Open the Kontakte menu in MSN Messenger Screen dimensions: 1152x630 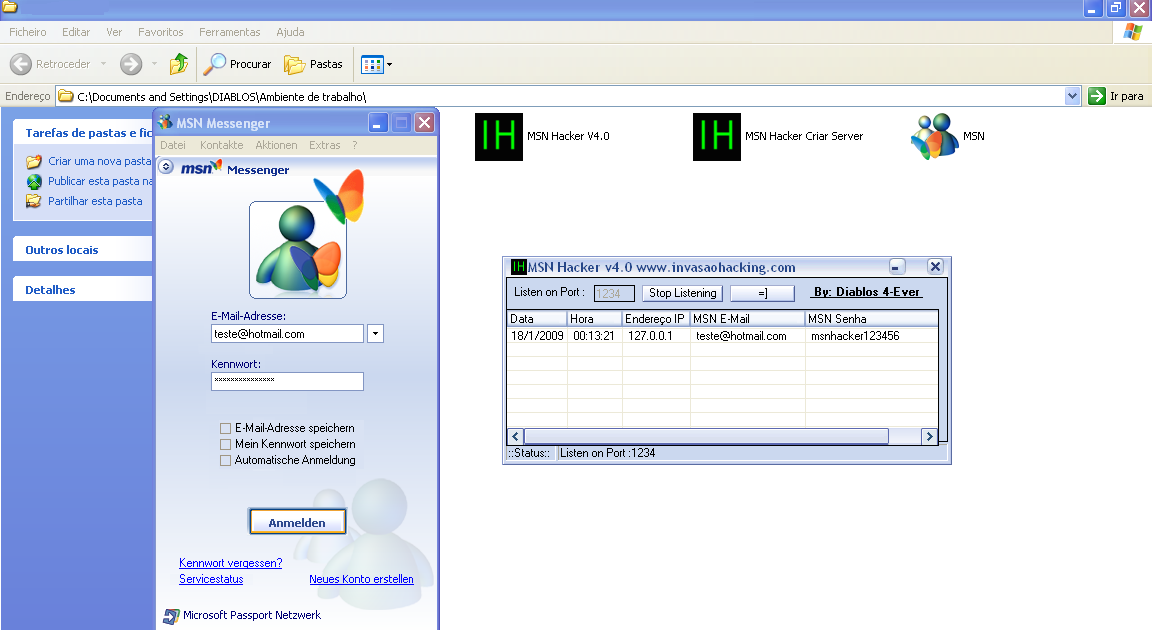[222, 145]
